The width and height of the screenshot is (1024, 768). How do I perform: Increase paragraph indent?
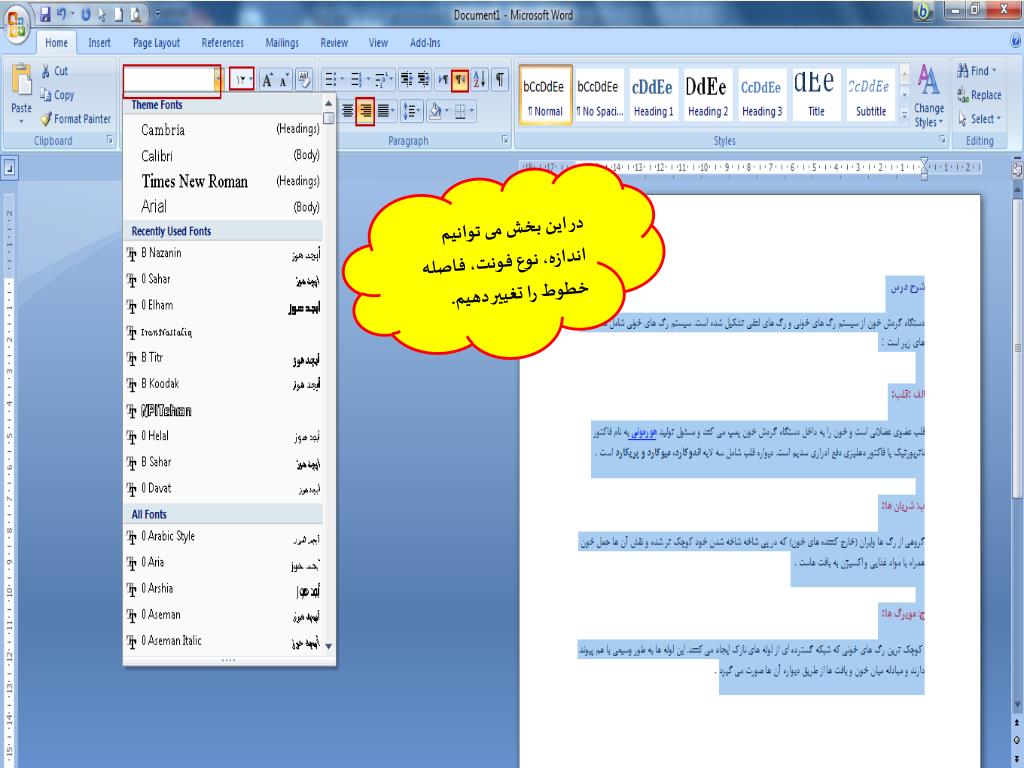[423, 80]
